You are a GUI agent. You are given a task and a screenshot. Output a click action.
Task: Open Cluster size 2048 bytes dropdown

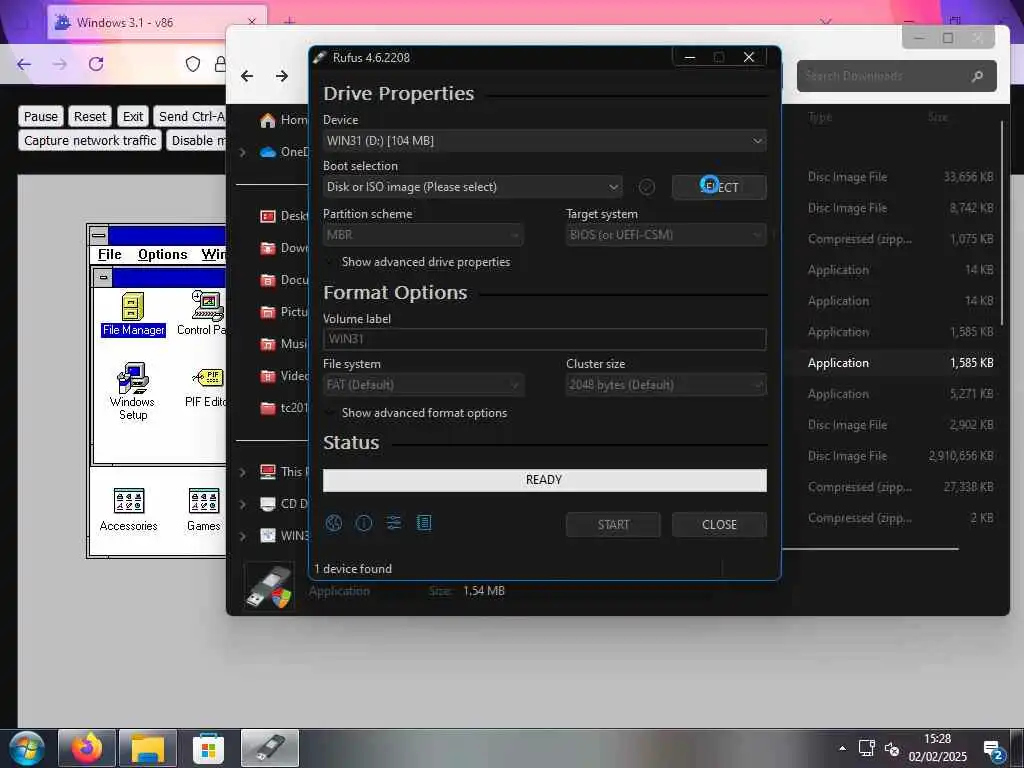click(666, 385)
